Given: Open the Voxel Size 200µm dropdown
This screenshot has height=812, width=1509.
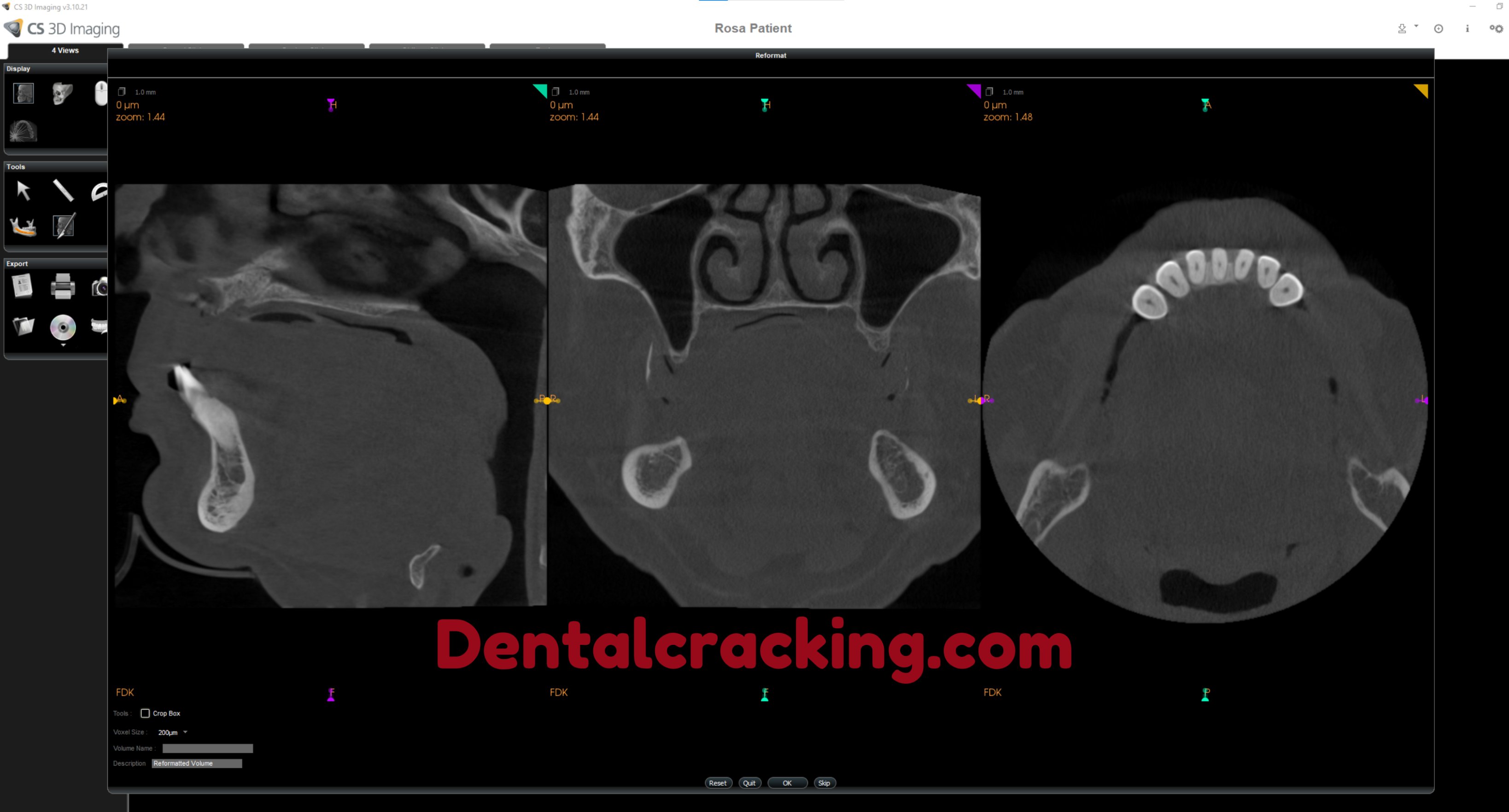Looking at the screenshot, I should pyautogui.click(x=173, y=732).
